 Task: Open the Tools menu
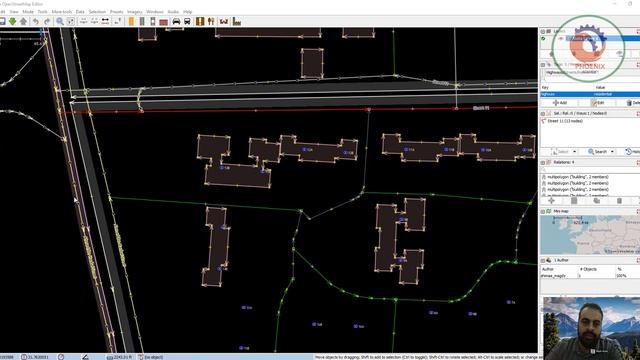42,12
